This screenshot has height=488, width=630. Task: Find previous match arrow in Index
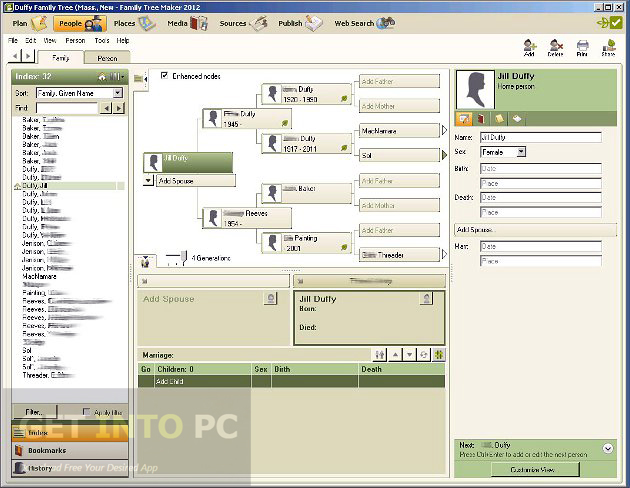point(106,108)
